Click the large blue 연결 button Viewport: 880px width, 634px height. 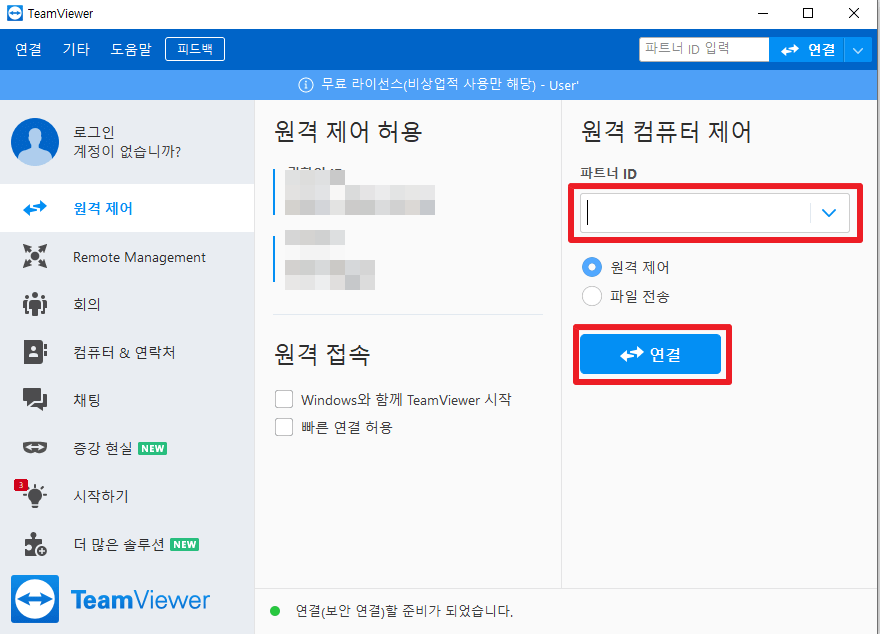click(650, 354)
